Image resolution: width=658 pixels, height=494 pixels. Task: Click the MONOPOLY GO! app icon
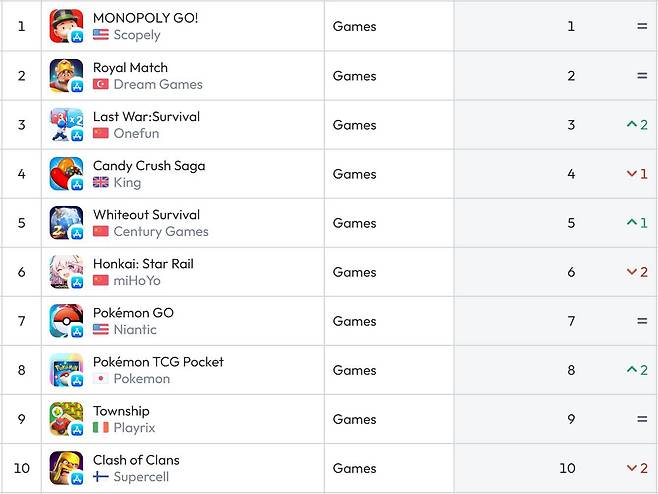click(x=66, y=26)
